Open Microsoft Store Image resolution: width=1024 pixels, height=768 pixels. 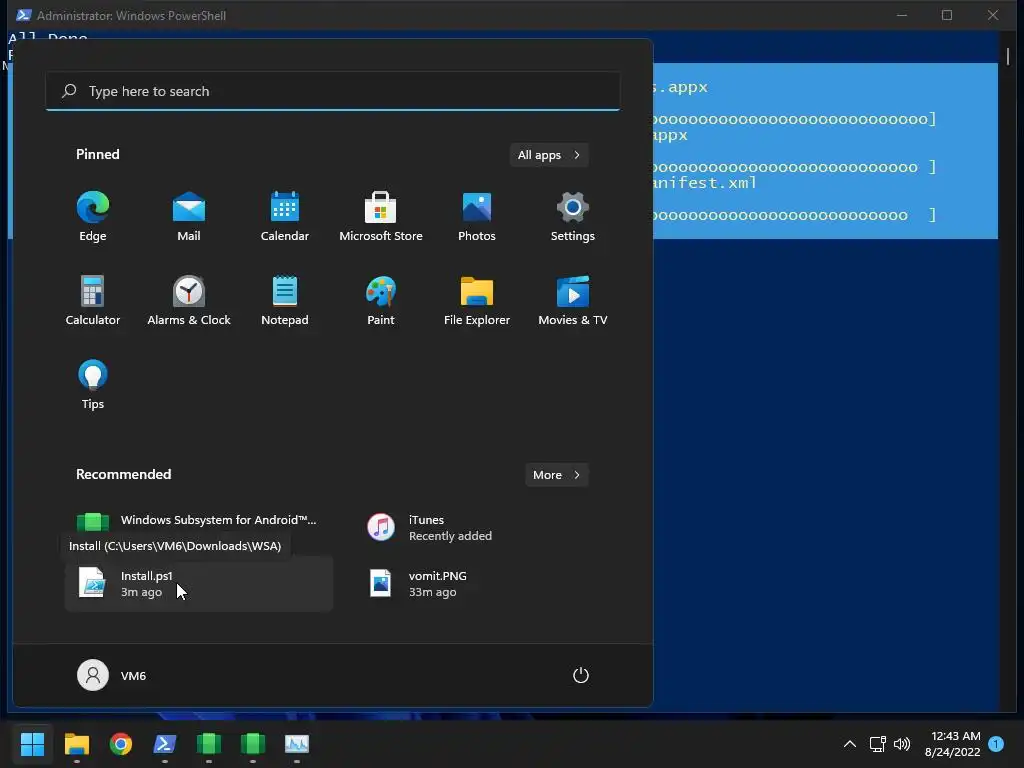tap(381, 217)
